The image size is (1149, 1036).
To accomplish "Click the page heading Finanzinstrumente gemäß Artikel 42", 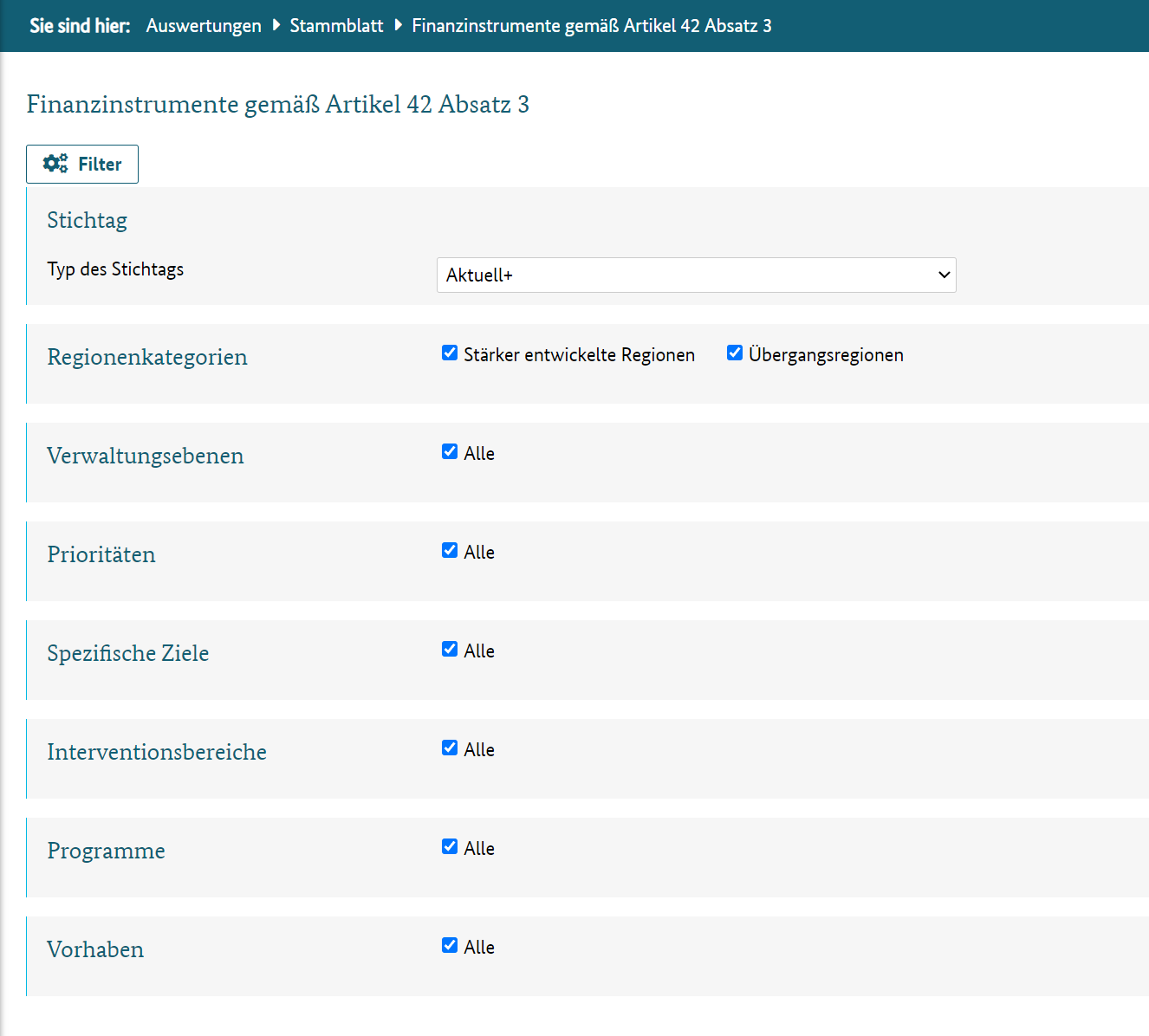I will click(x=278, y=104).
